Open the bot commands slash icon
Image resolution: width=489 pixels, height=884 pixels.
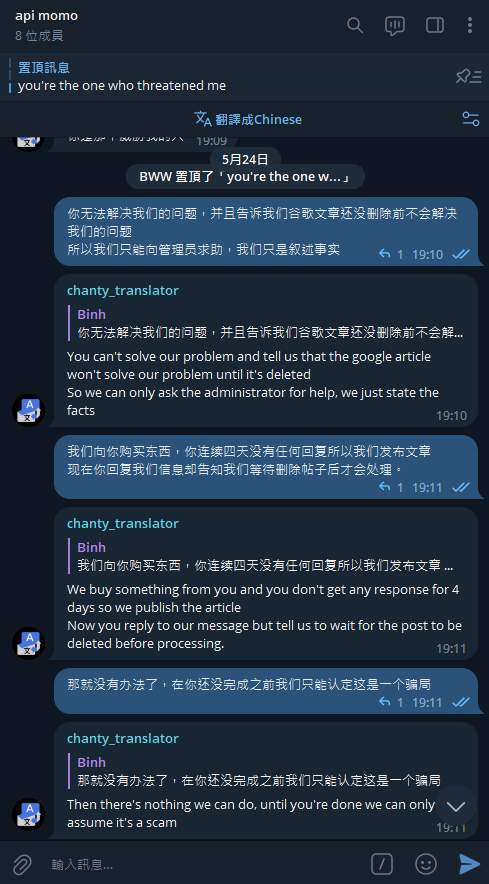(382, 864)
